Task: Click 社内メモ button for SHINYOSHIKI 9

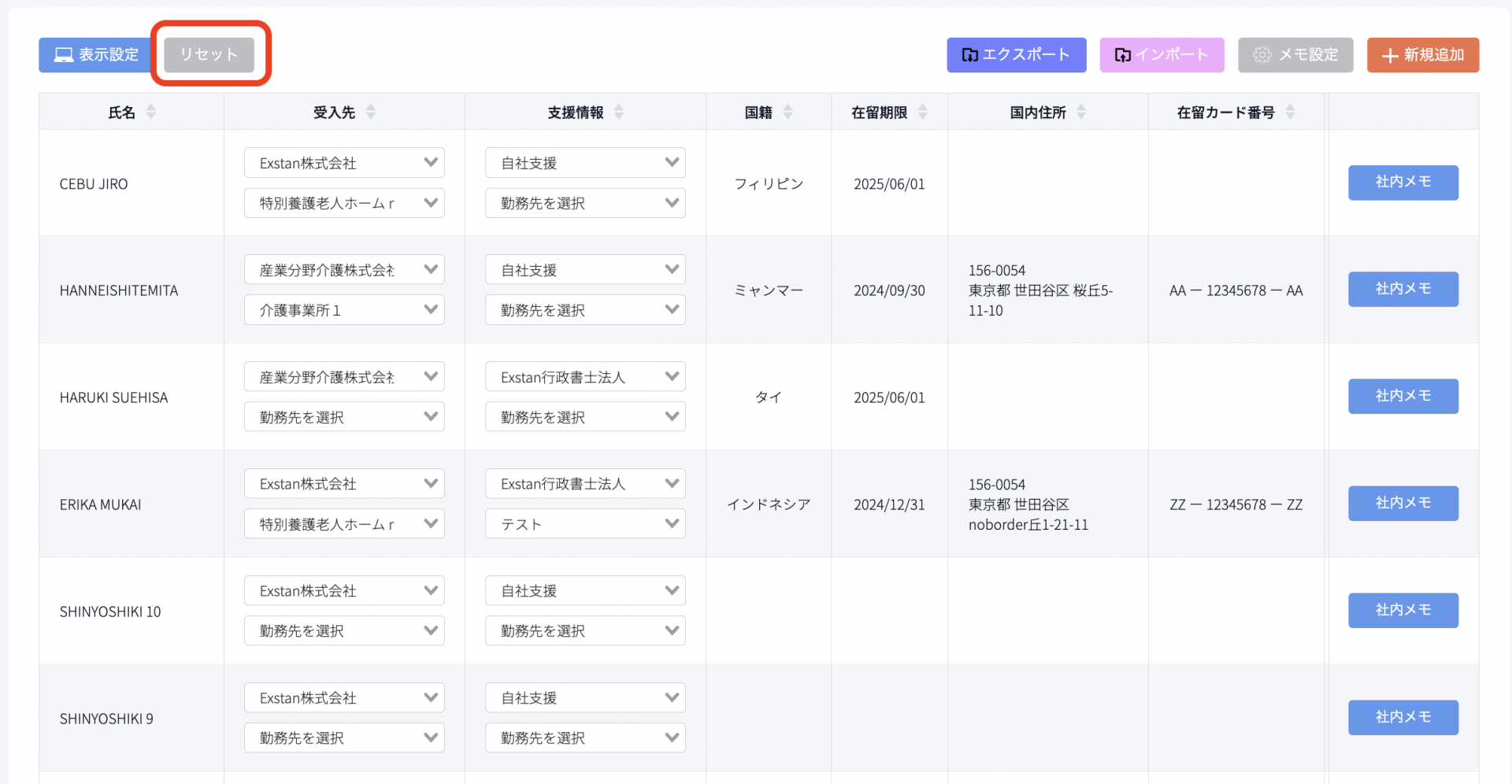Action: (1403, 717)
